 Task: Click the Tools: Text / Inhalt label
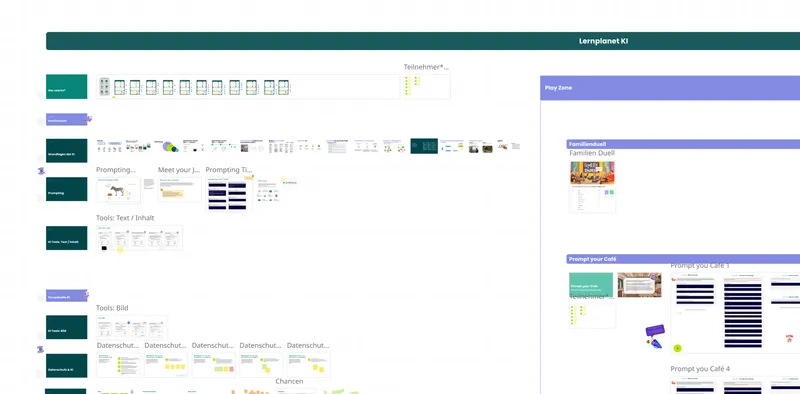pos(125,218)
